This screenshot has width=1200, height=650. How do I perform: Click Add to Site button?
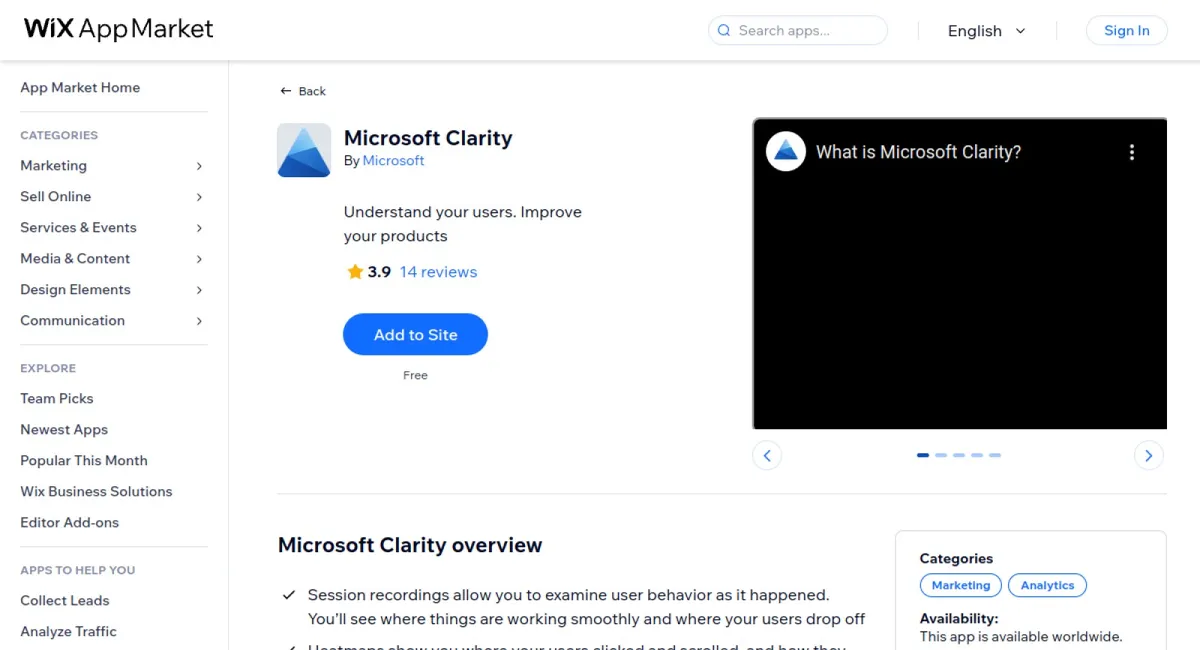[415, 335]
